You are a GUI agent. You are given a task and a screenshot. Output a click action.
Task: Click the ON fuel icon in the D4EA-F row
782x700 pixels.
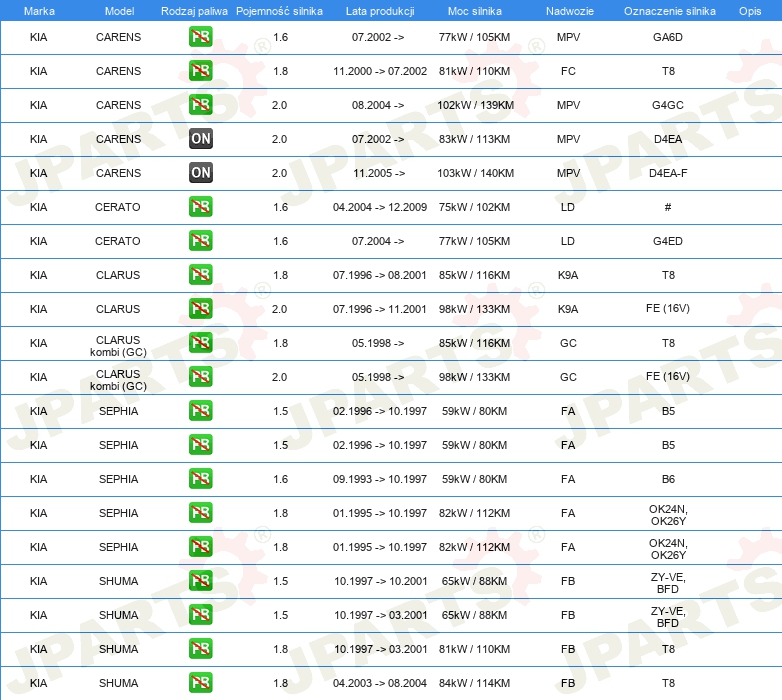pyautogui.click(x=200, y=173)
